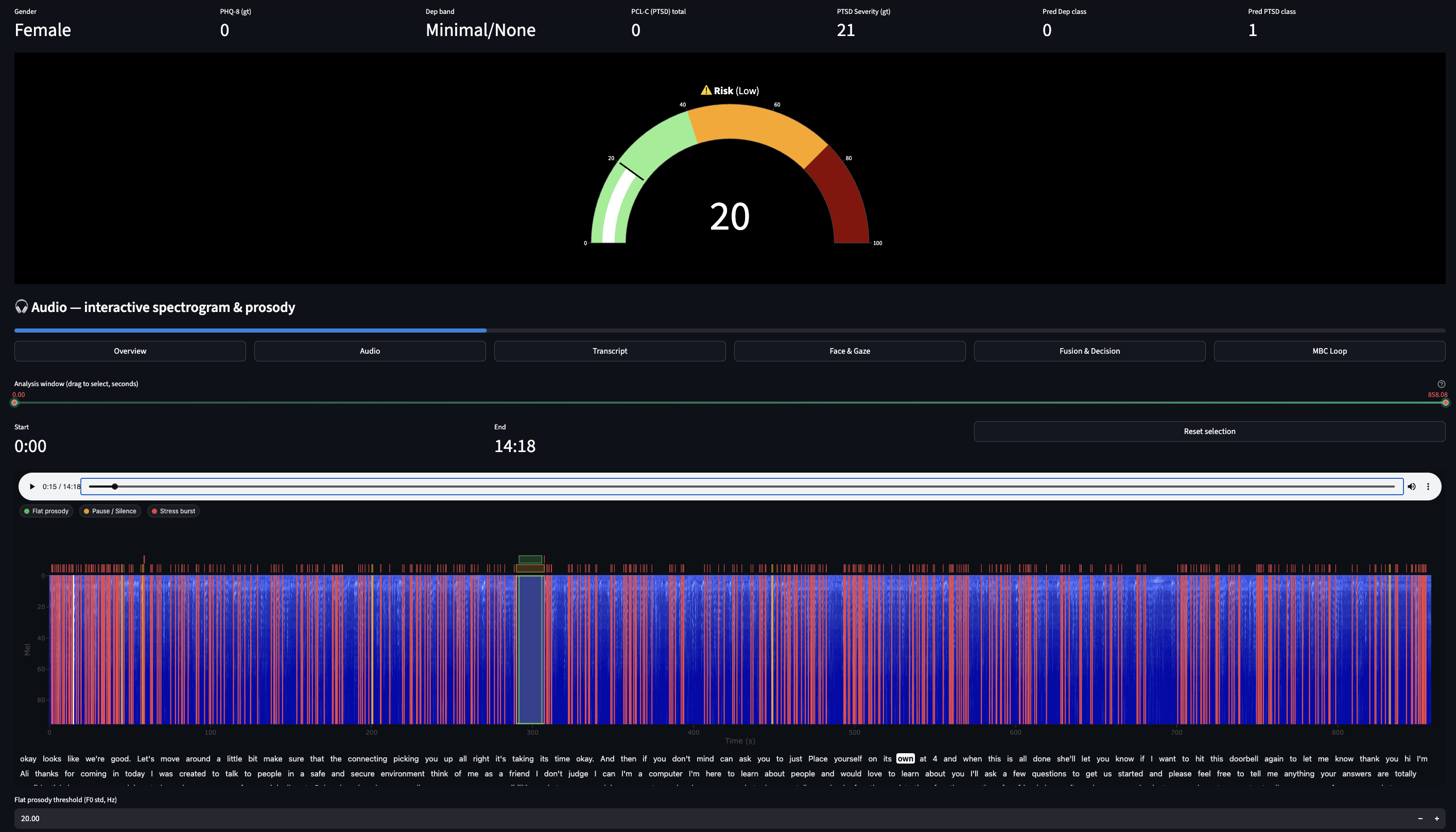Switch to the Transcript section
The image size is (1456, 832).
pos(609,351)
